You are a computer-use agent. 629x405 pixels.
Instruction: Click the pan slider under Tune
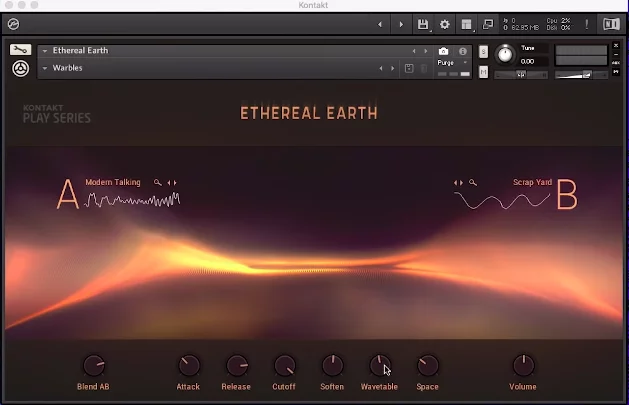click(x=521, y=75)
